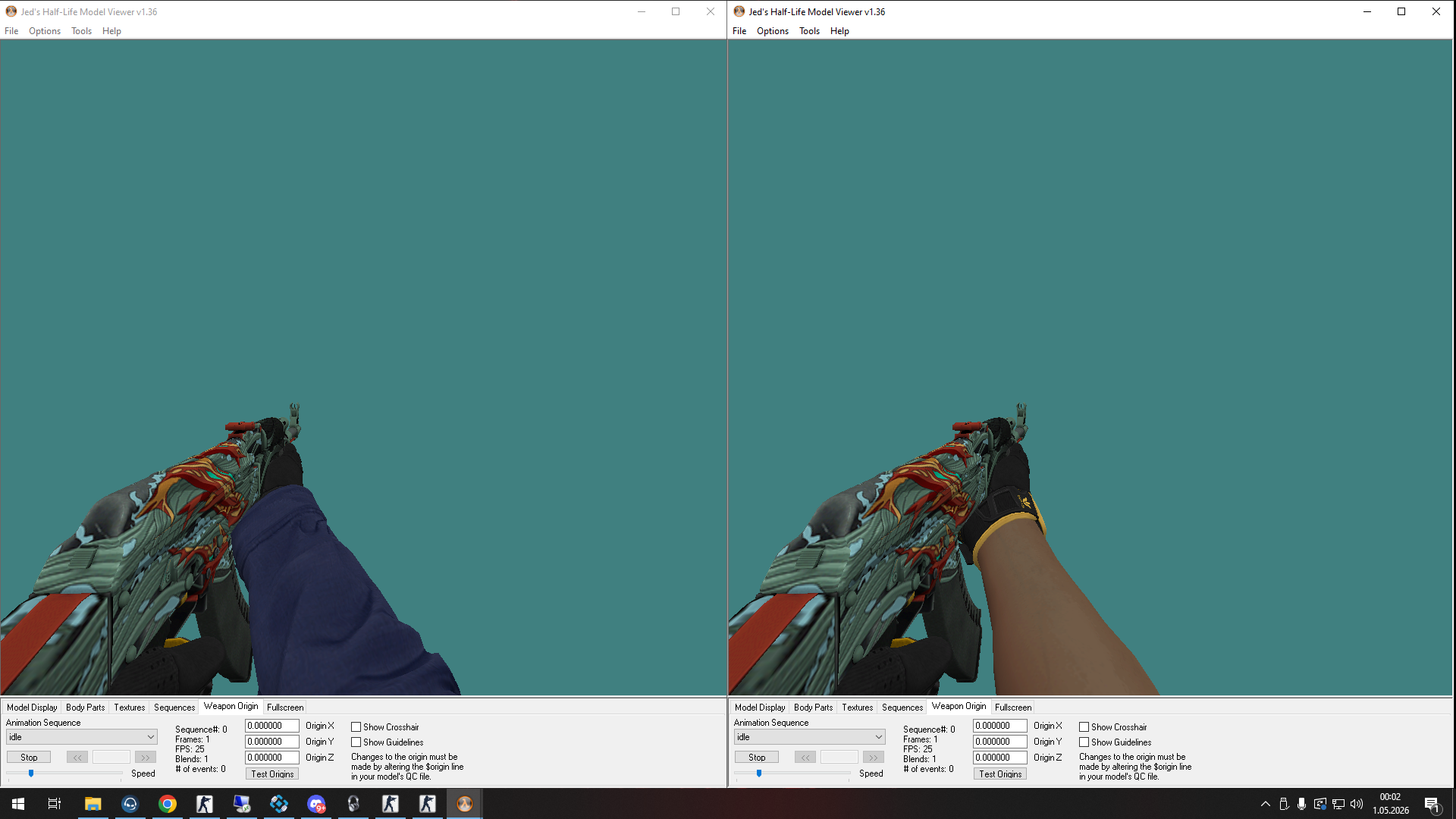Screen dimensions: 1456x819
Task: Step to previous frame in left window
Action: tap(77, 758)
